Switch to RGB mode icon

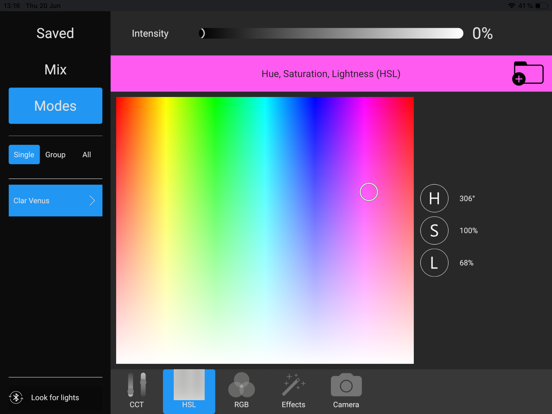(x=242, y=385)
